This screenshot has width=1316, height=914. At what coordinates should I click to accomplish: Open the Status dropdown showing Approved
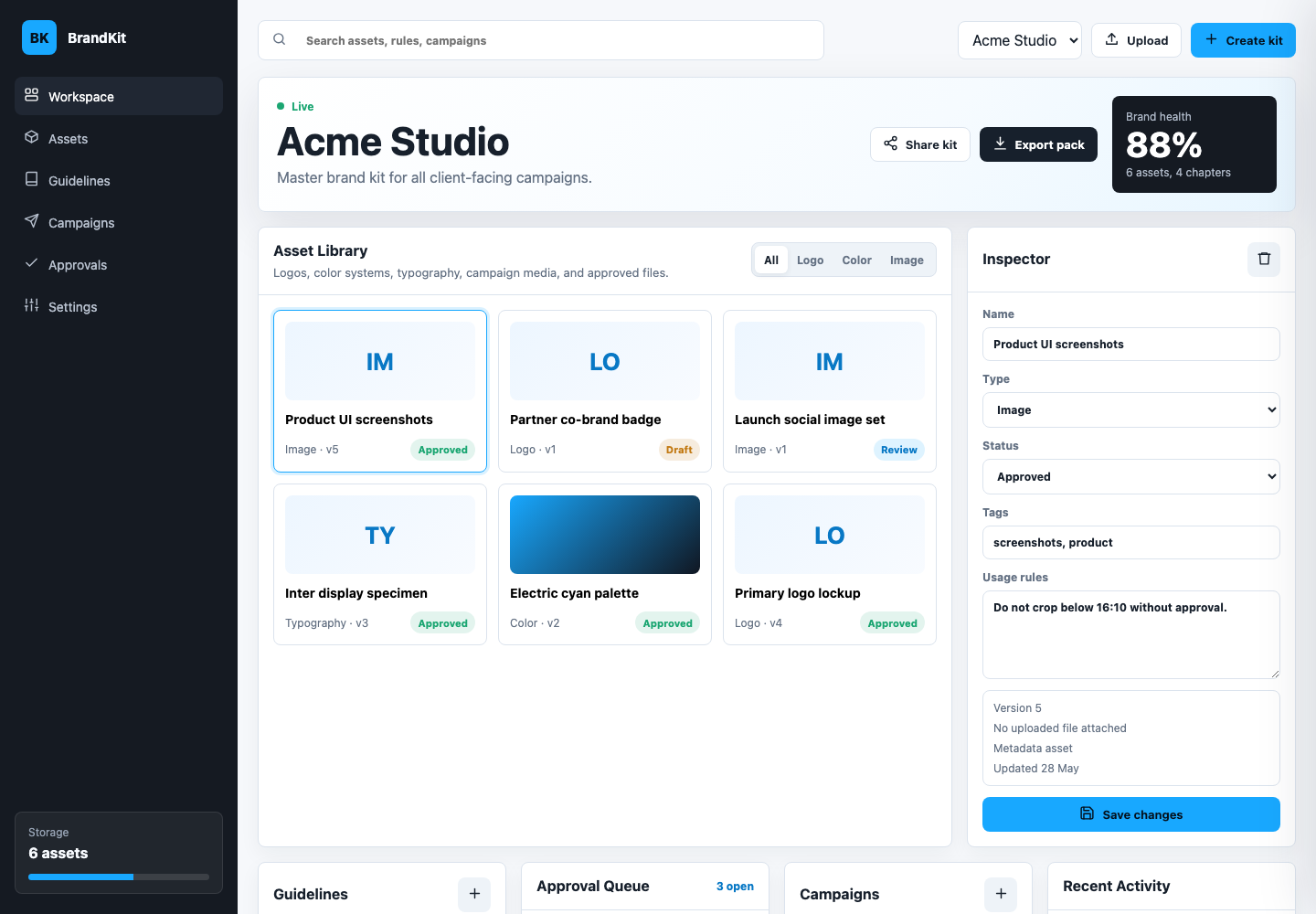tap(1131, 477)
